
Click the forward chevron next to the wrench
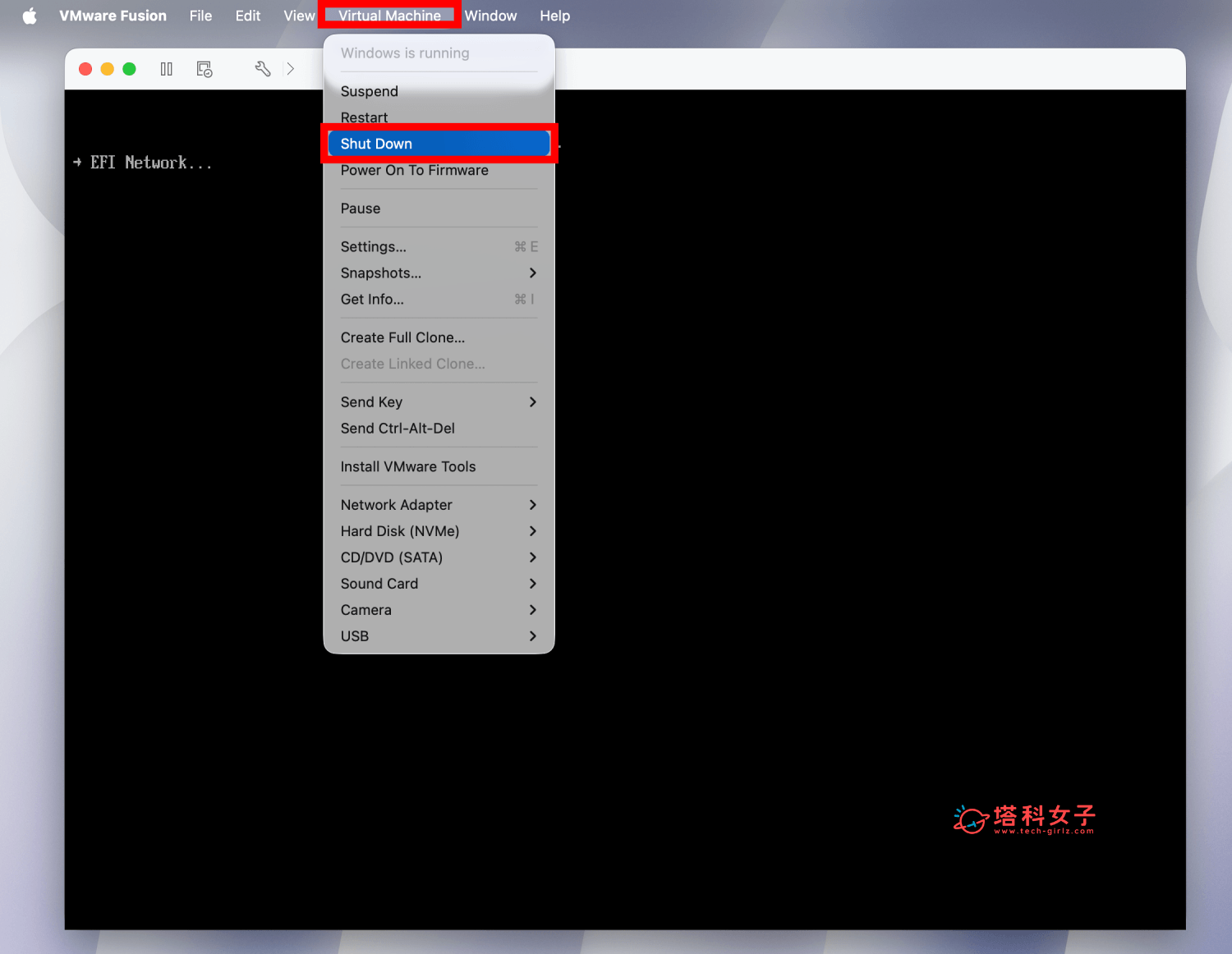[290, 69]
